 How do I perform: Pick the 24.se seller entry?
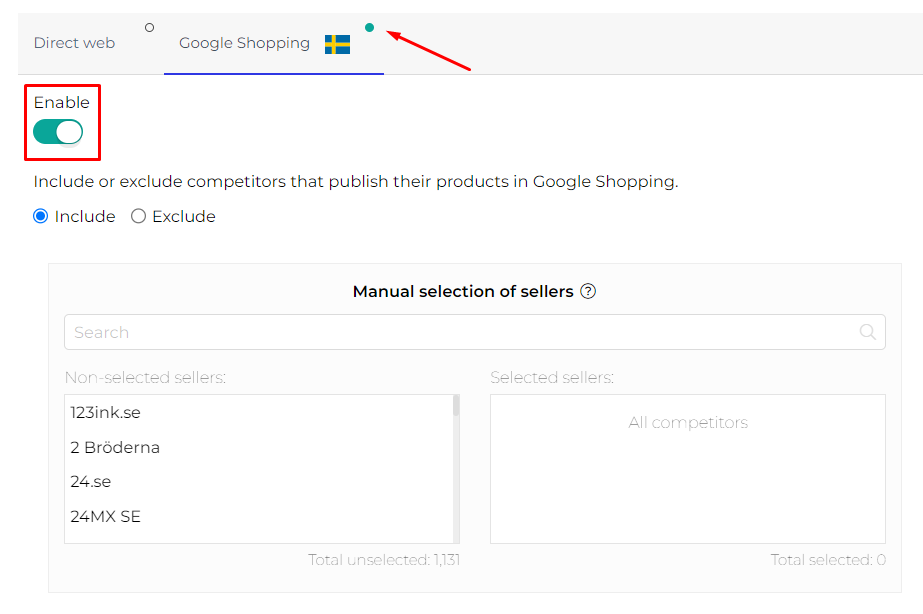pos(91,481)
